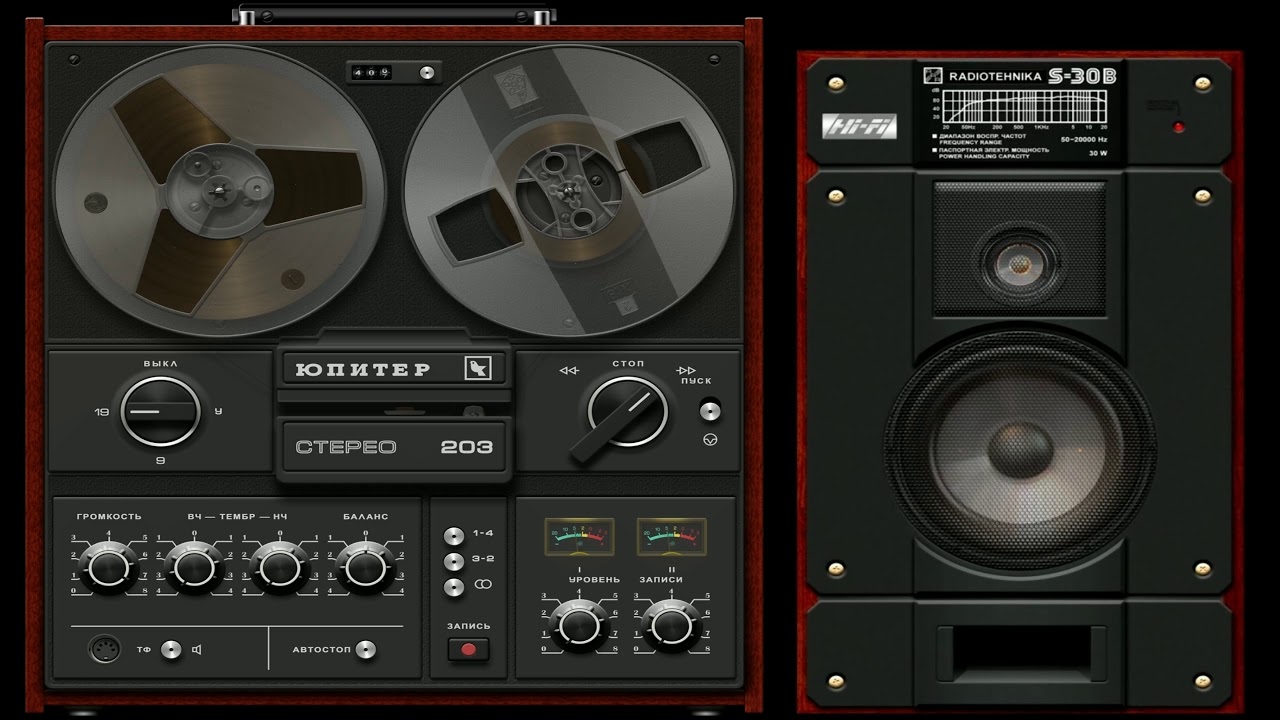This screenshot has width=1280, height=720.
Task: Click the Юпитер bird logo emblem
Action: tap(478, 368)
